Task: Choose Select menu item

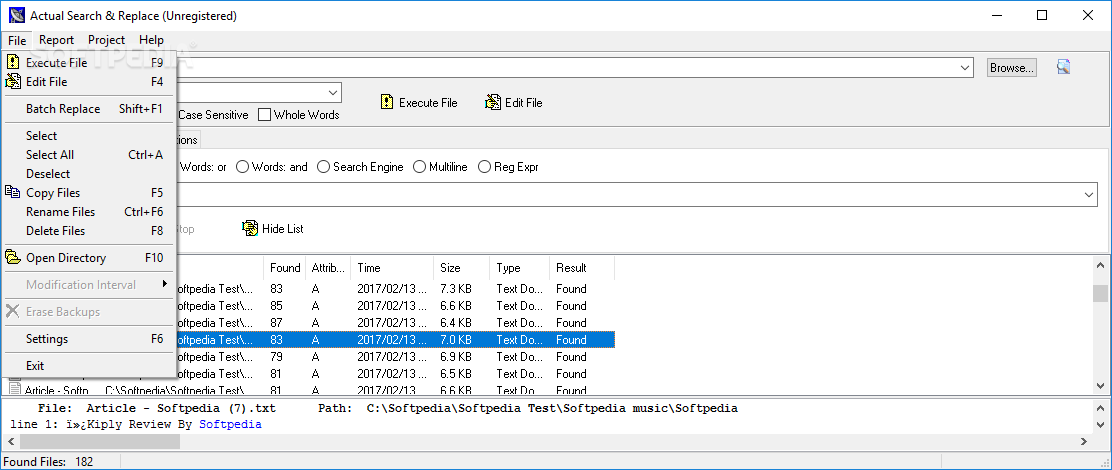Action: pos(89,135)
